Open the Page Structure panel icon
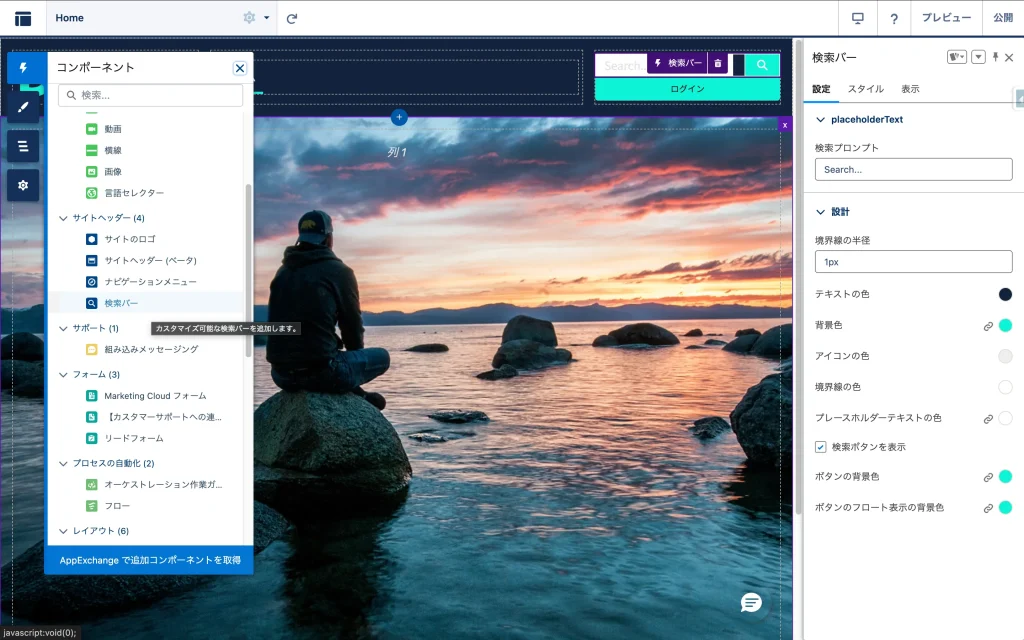Viewport: 1024px width, 640px height. click(23, 146)
